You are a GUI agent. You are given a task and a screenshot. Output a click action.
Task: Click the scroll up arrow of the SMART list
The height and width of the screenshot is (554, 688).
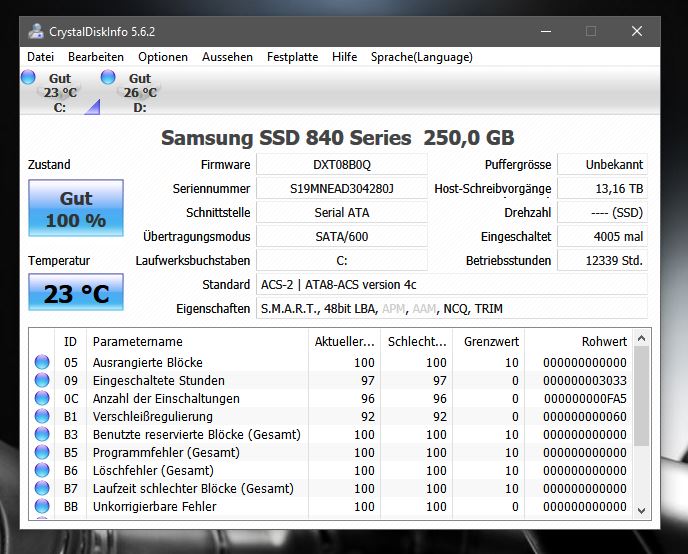[641, 338]
